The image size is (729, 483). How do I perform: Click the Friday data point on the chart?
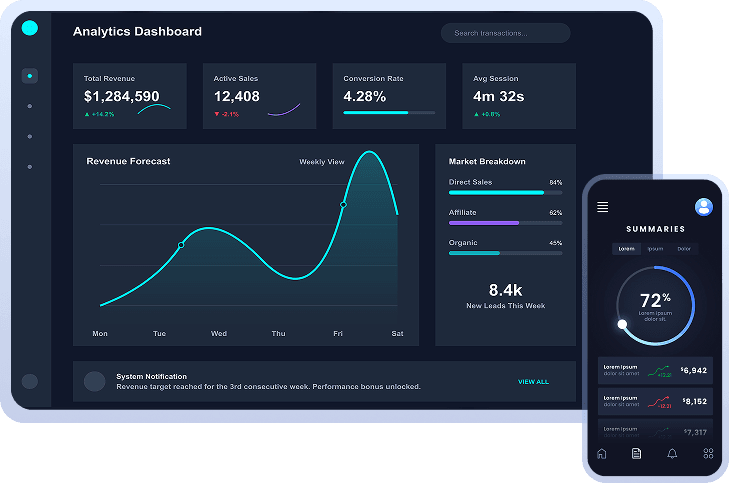click(343, 205)
